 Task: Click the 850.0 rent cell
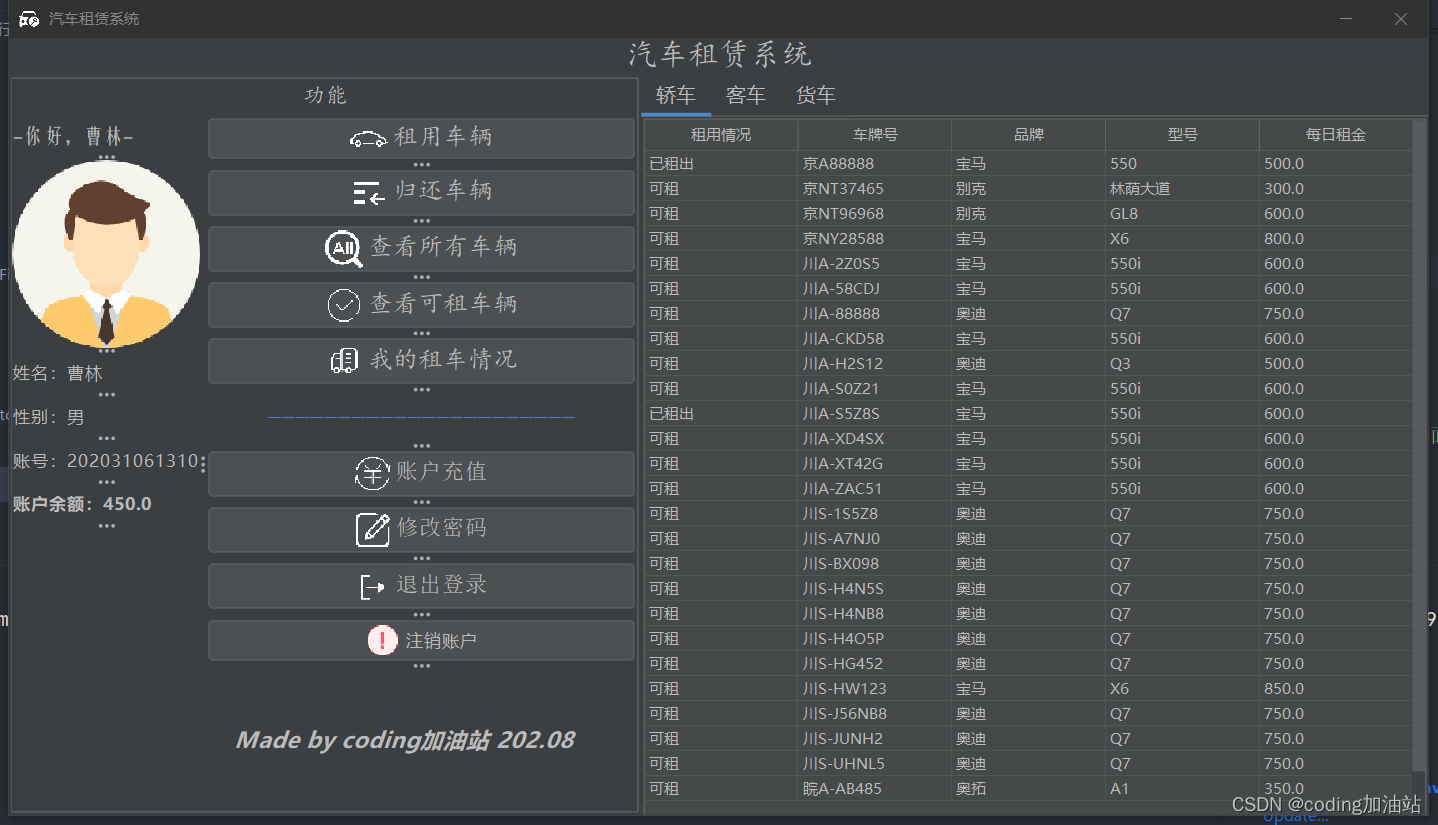click(1336, 688)
